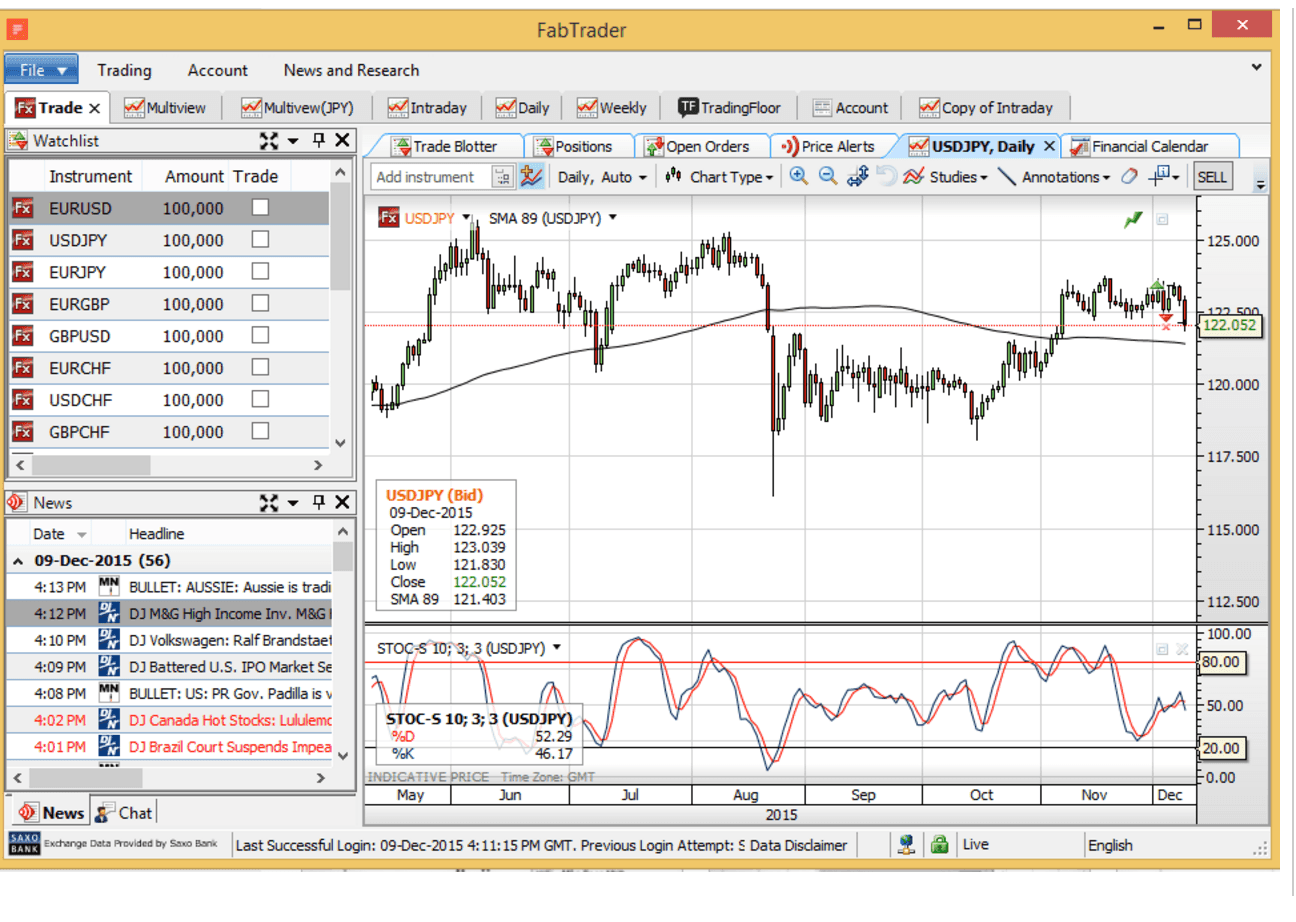Click the trend line icon before Annotations
Screen dimensions: 1296x922
point(1007,177)
